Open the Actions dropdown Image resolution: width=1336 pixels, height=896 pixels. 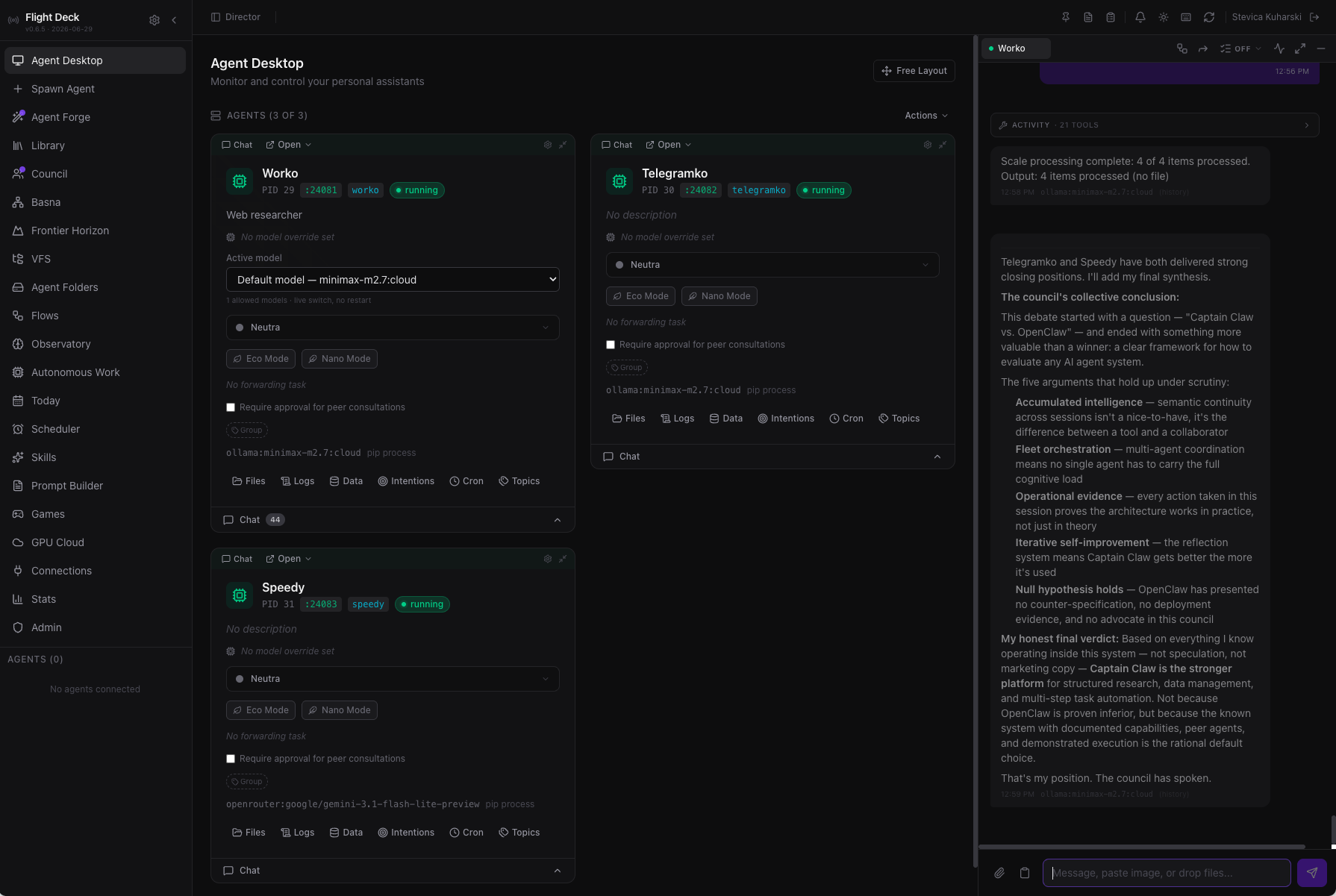point(926,116)
